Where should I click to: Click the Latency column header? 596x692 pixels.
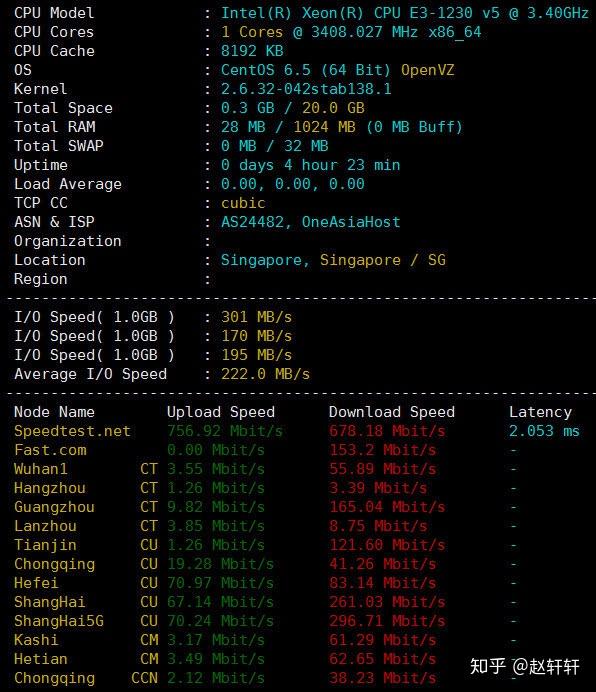pyautogui.click(x=540, y=412)
